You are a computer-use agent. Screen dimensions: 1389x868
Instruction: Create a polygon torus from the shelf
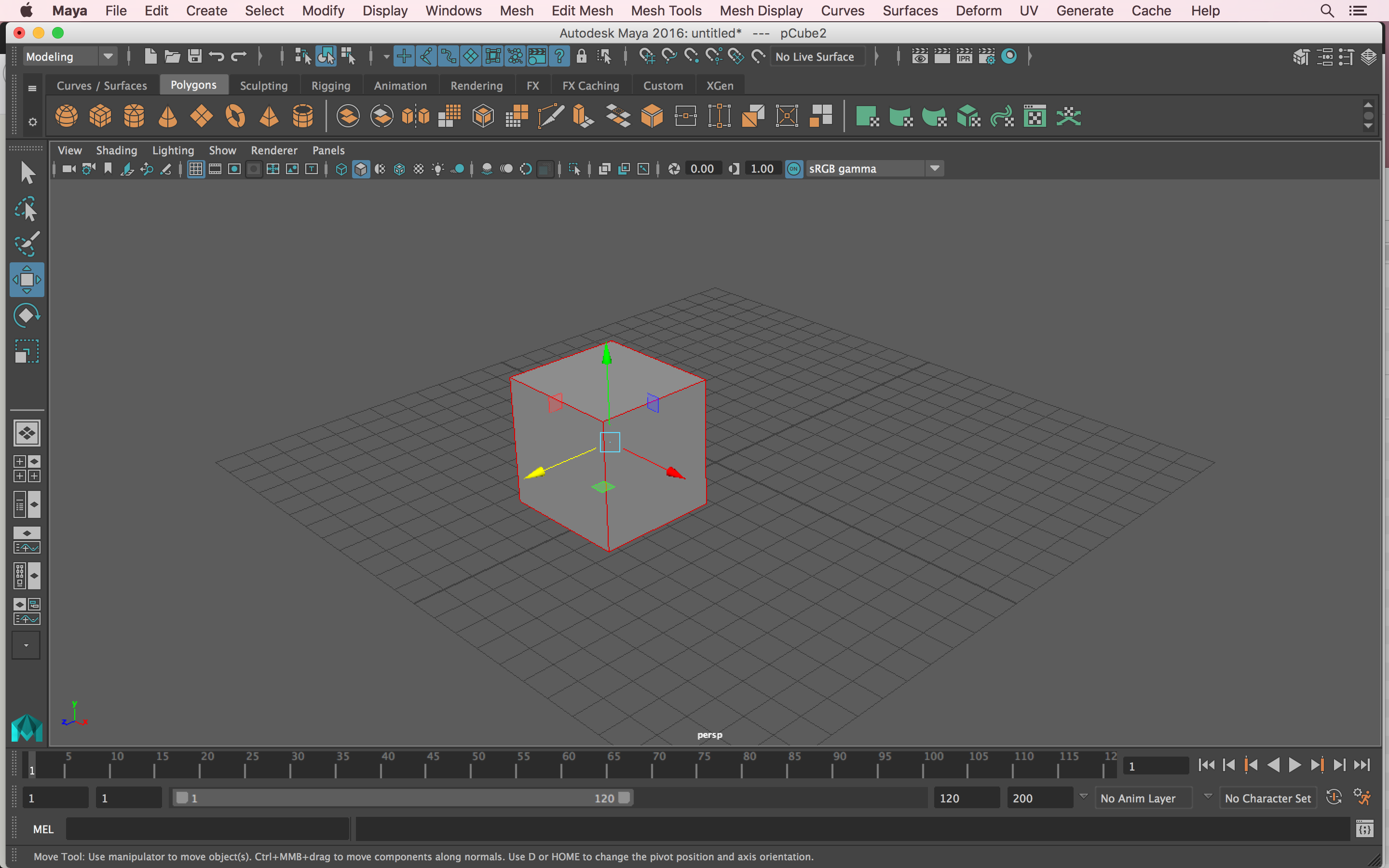point(235,117)
